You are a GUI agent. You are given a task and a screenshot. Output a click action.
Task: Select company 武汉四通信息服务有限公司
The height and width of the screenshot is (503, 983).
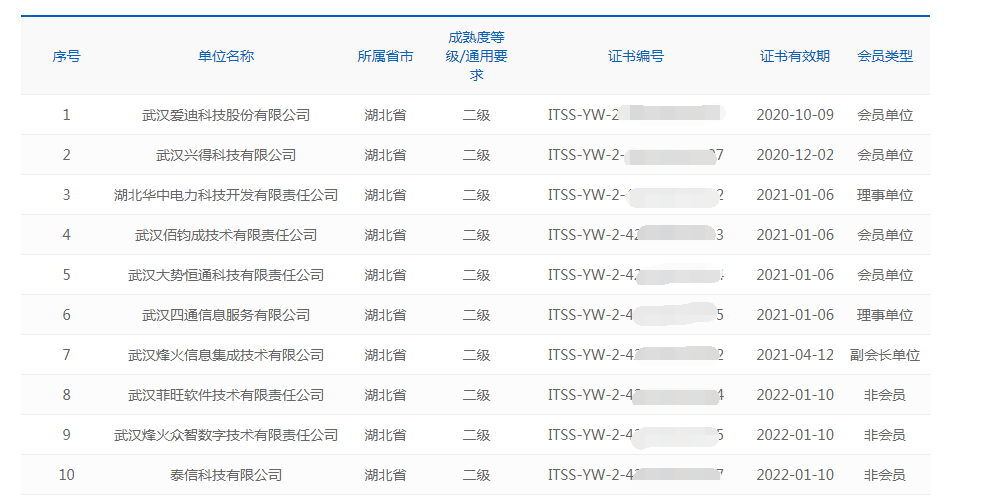226,315
